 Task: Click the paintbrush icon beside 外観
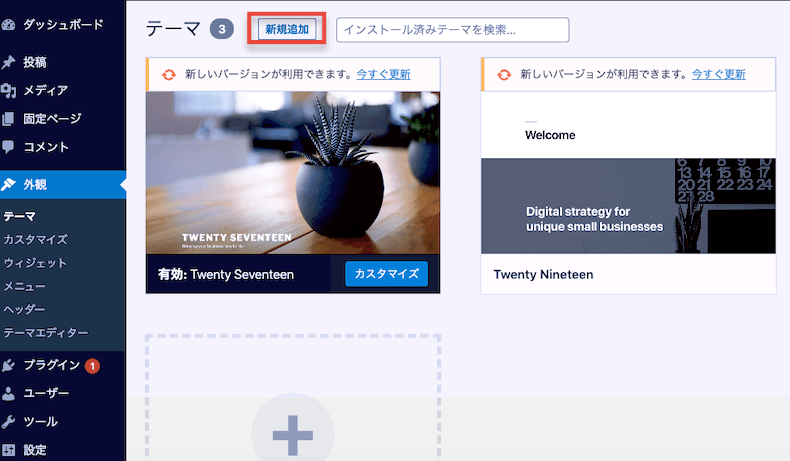click(8, 184)
